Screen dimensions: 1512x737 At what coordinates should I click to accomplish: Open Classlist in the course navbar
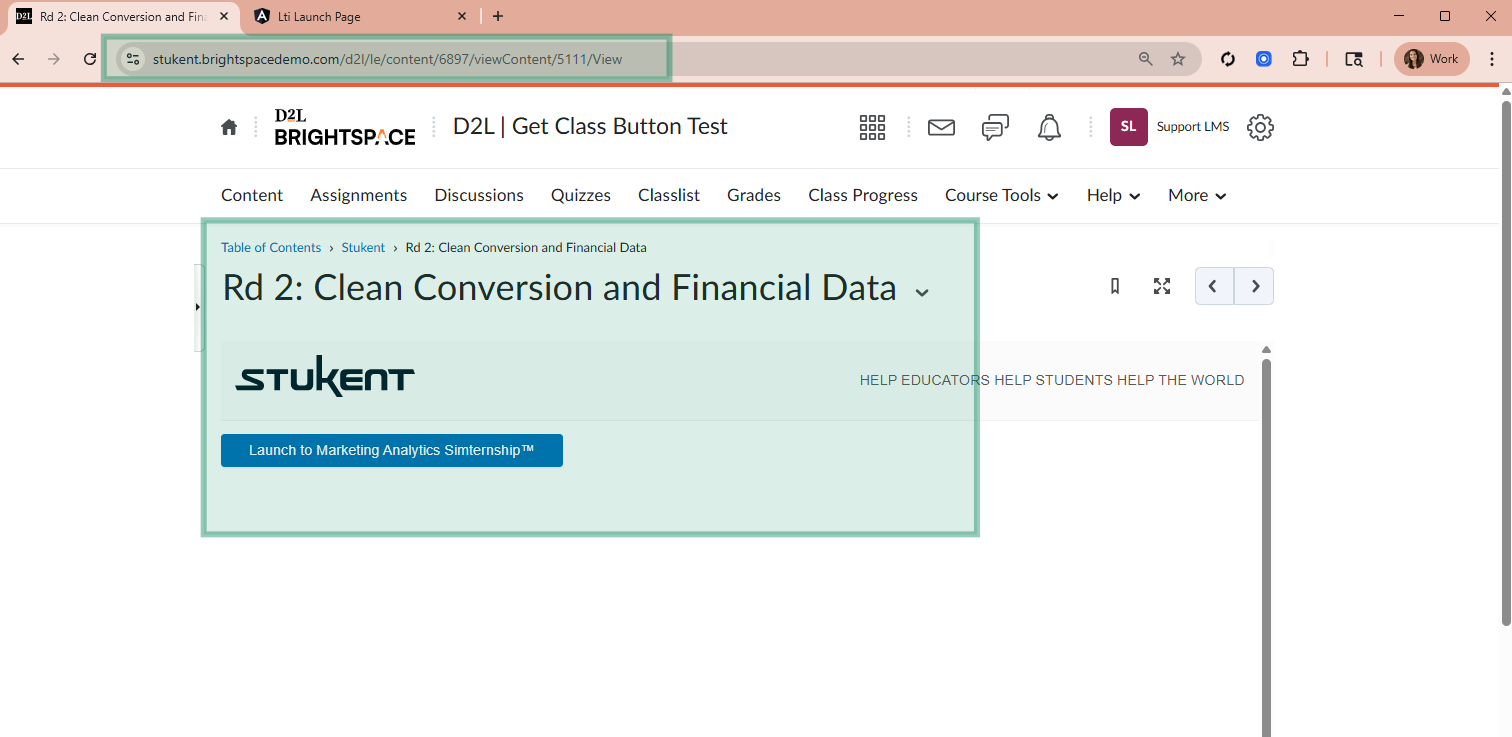[x=669, y=195]
